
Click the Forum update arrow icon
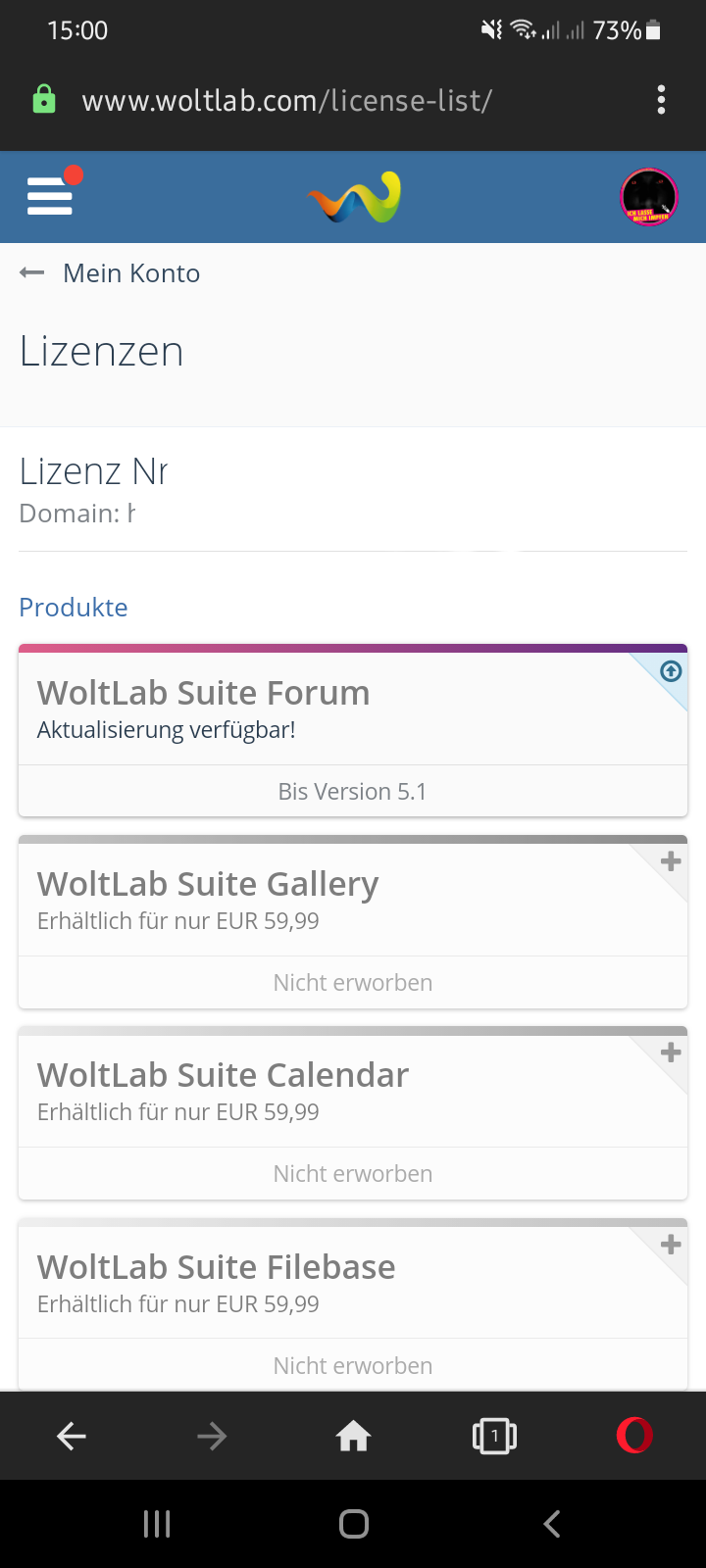(x=671, y=671)
